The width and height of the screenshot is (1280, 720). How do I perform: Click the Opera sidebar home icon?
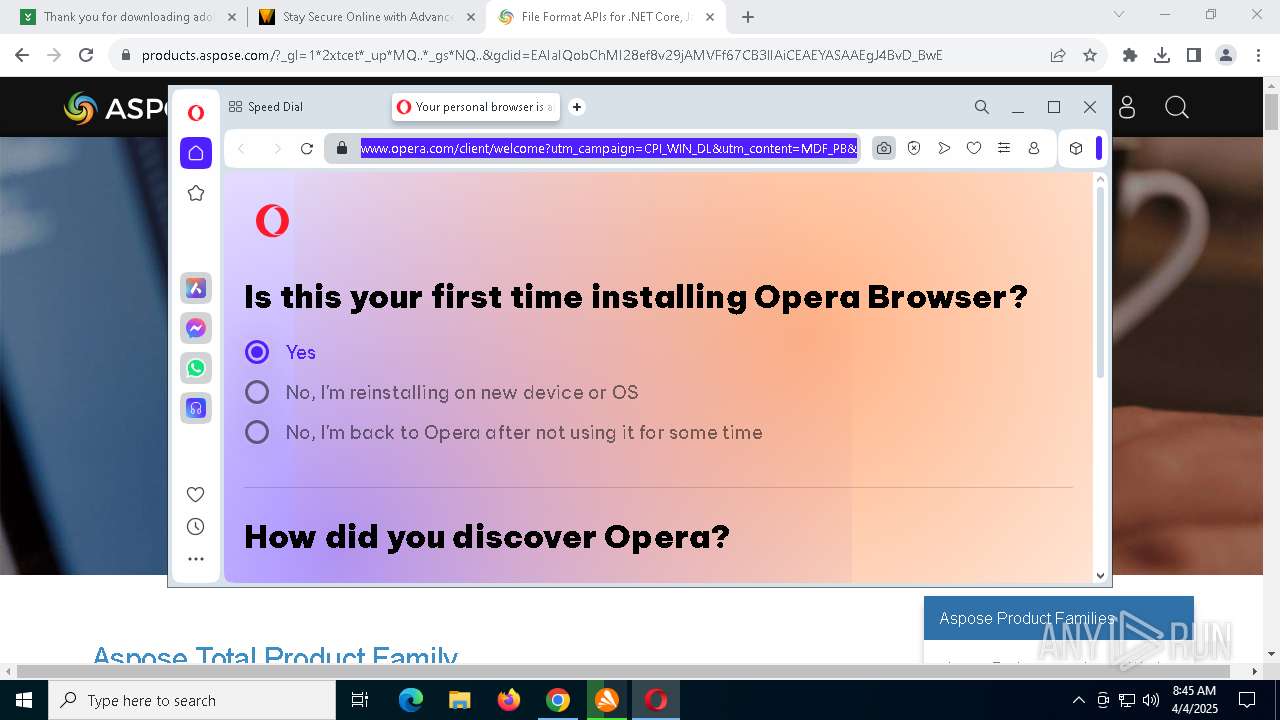pyautogui.click(x=196, y=152)
